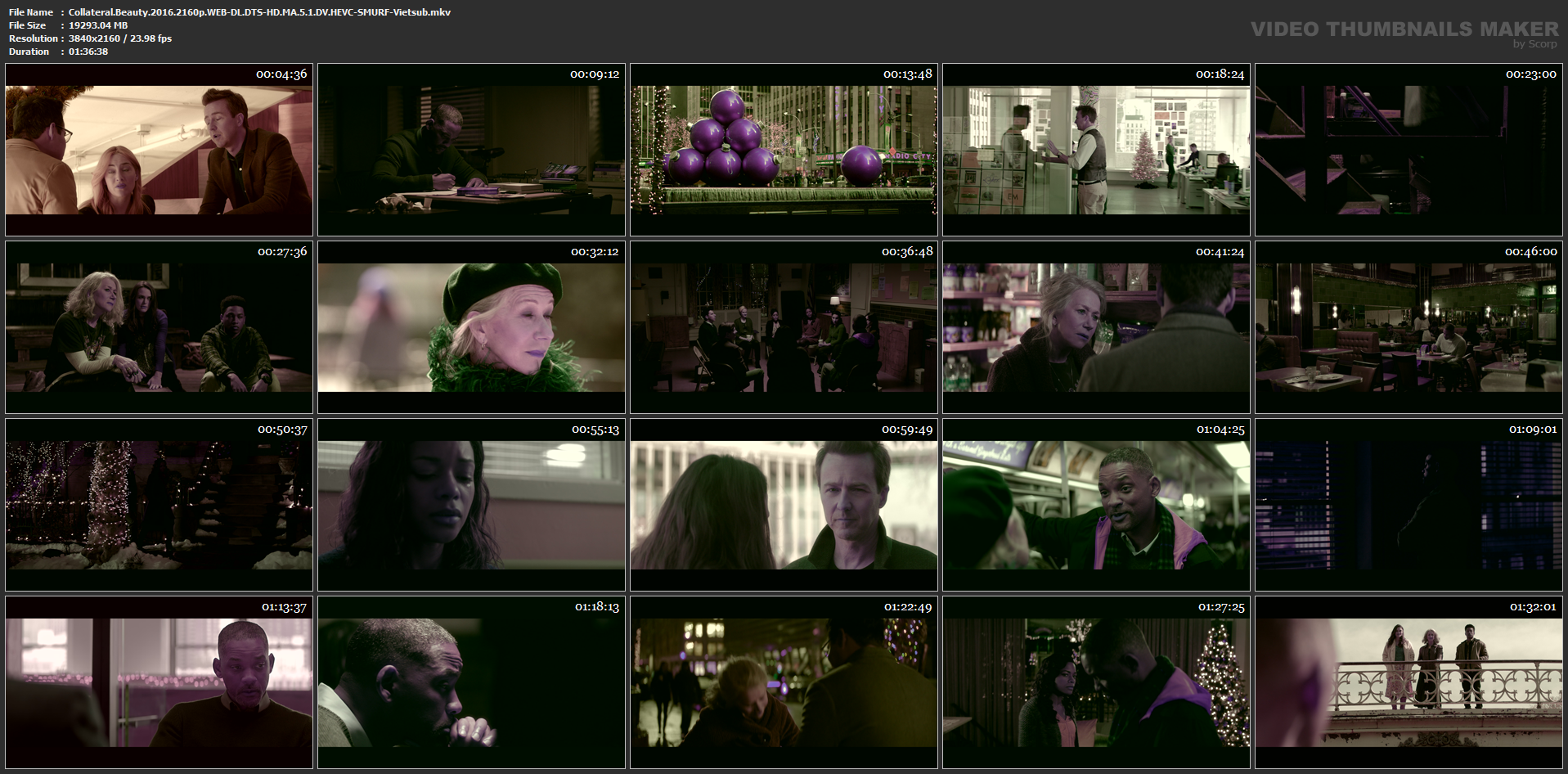Select the dark blinds frame at 01:09:01

pos(1409,505)
